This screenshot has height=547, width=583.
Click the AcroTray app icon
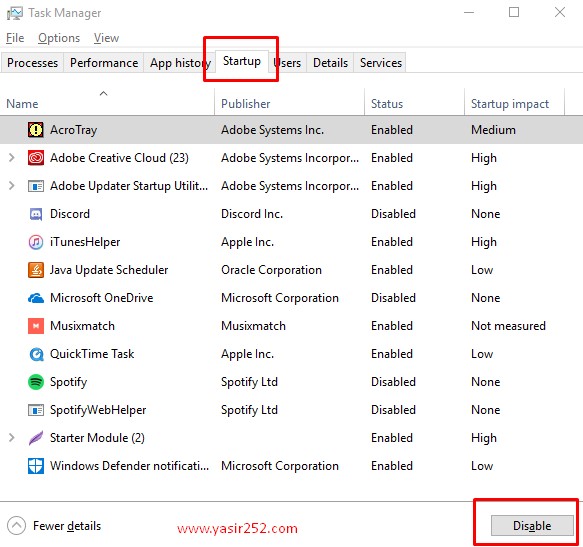coord(36,130)
